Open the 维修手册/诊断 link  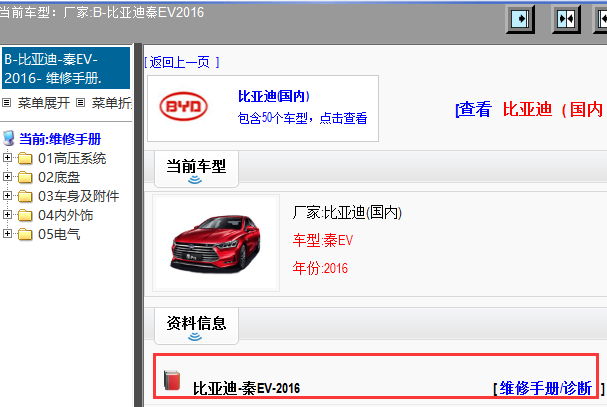[545, 388]
